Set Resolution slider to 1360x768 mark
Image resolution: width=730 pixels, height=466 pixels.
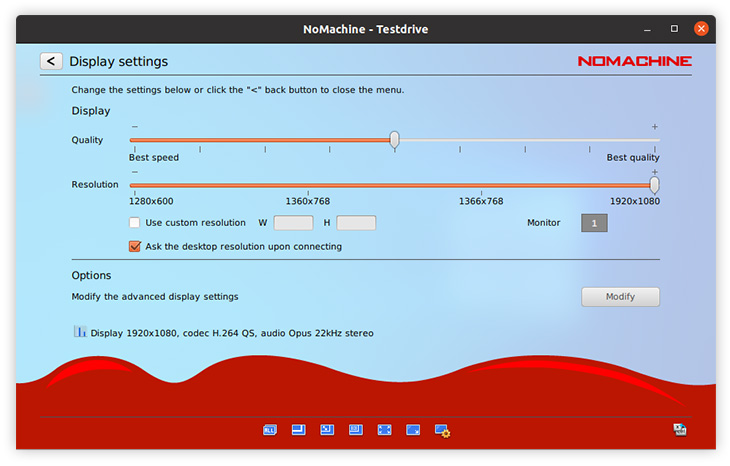307,185
